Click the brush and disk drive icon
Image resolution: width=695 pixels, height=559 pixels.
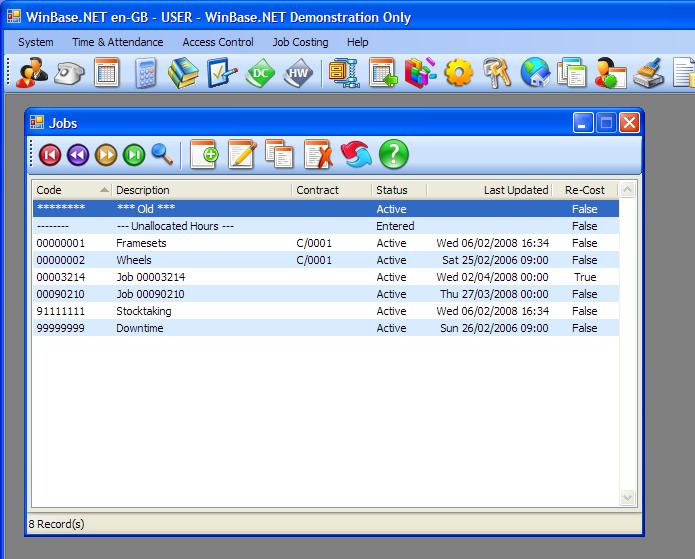(648, 73)
